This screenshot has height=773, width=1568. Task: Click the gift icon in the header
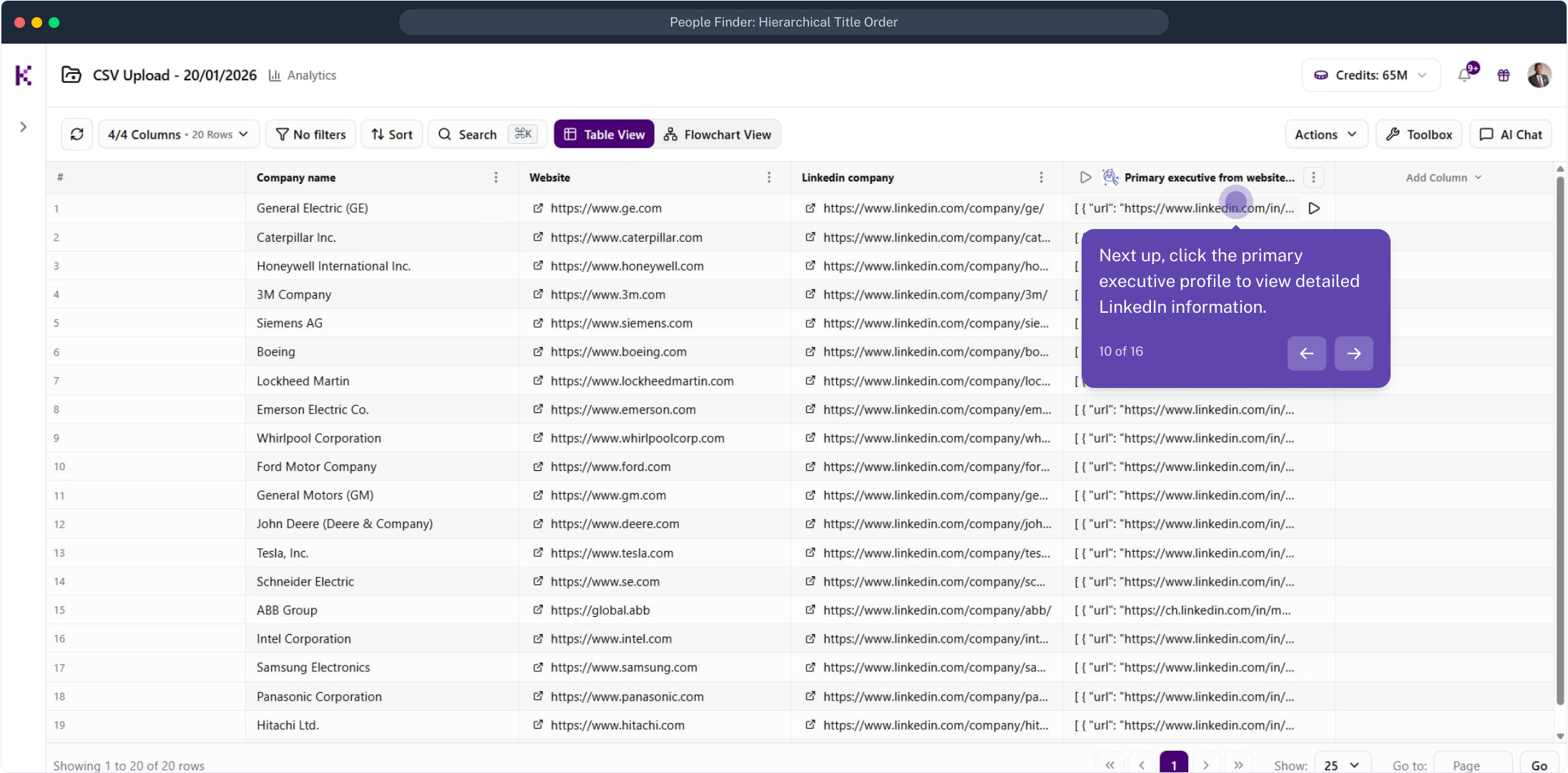(x=1504, y=75)
